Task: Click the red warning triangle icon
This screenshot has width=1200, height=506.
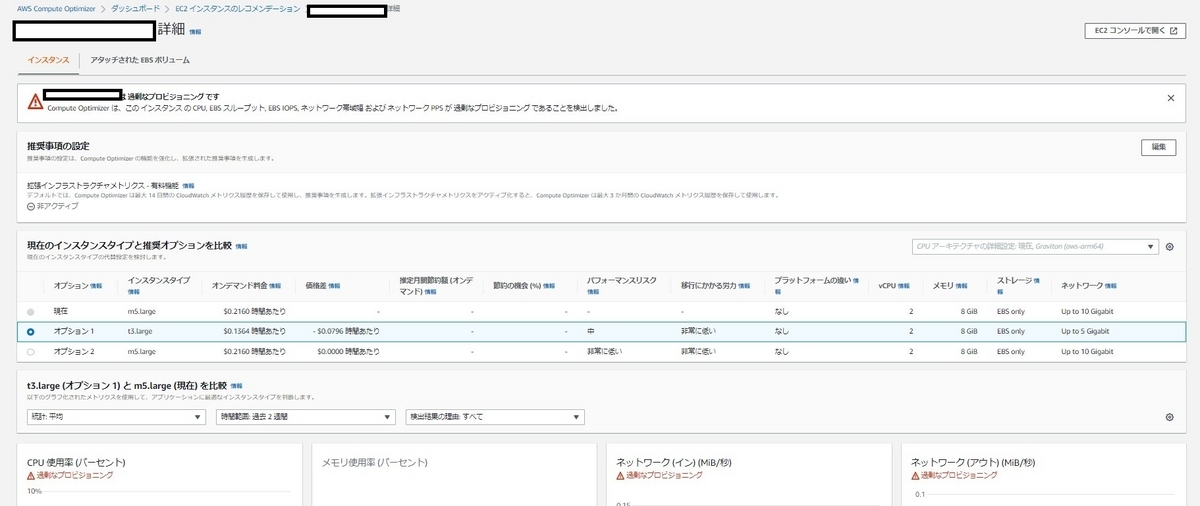Action: [x=36, y=101]
